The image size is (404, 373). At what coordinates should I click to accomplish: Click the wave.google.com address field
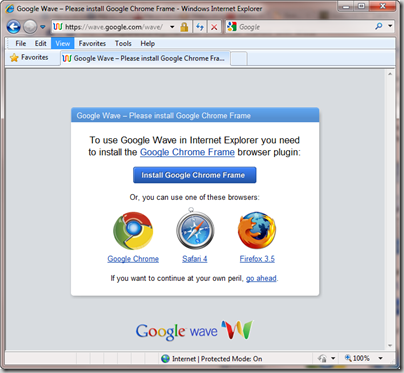coord(114,27)
